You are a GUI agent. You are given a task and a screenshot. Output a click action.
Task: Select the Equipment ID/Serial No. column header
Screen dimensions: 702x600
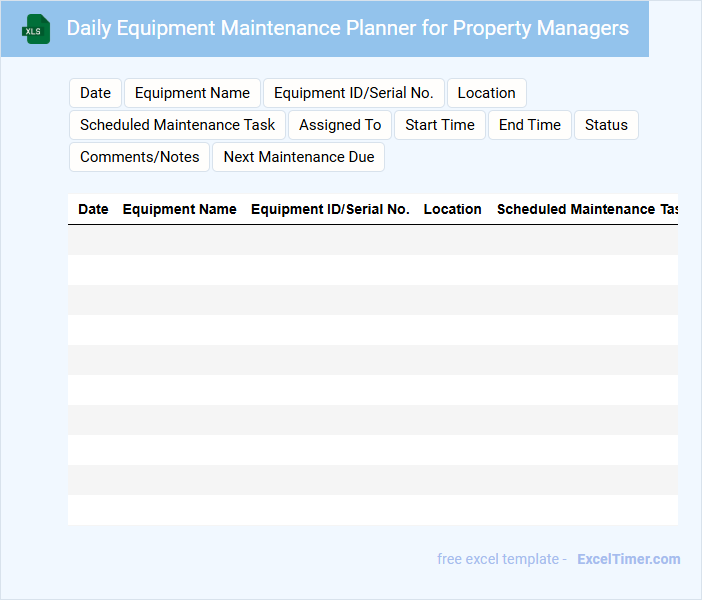(x=330, y=209)
